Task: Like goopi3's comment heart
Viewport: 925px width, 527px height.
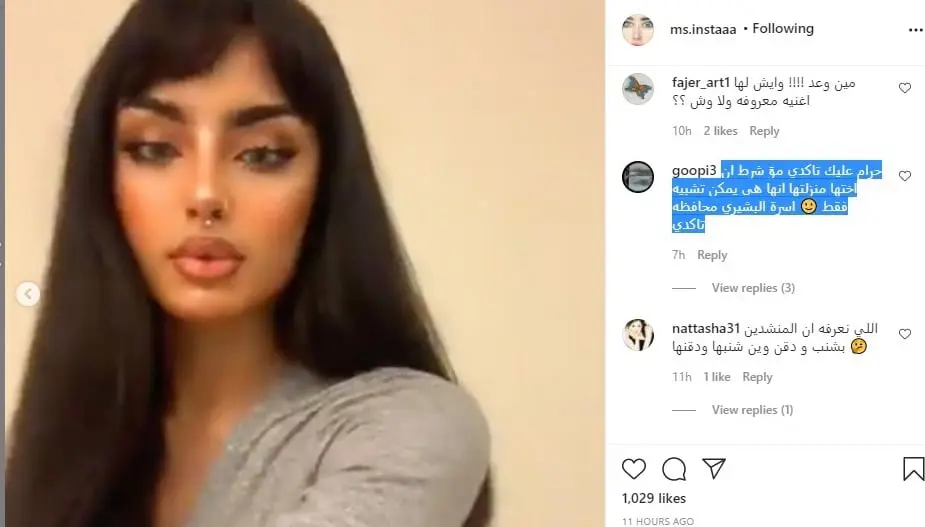Action: [905, 176]
